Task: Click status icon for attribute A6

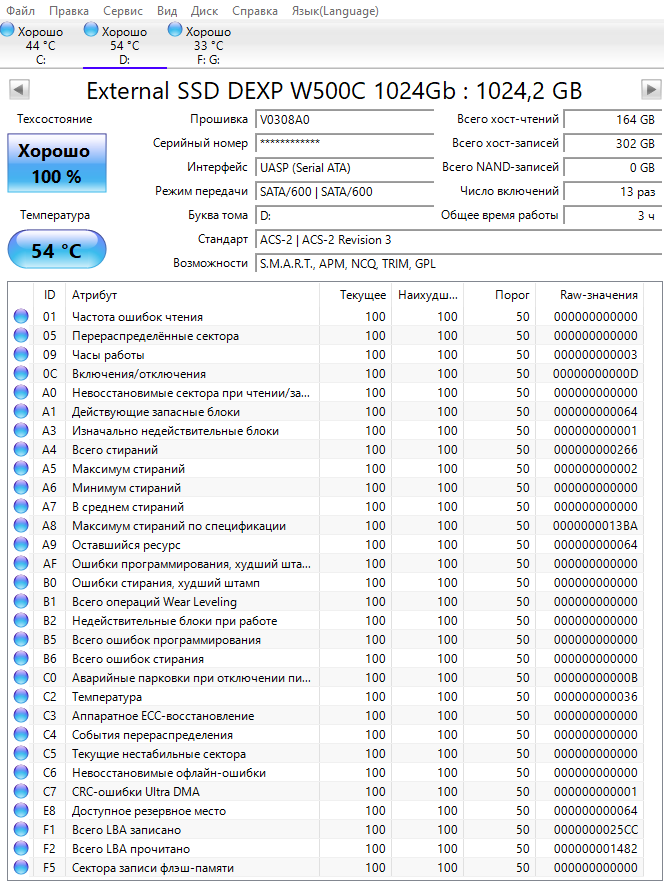Action: [x=21, y=488]
